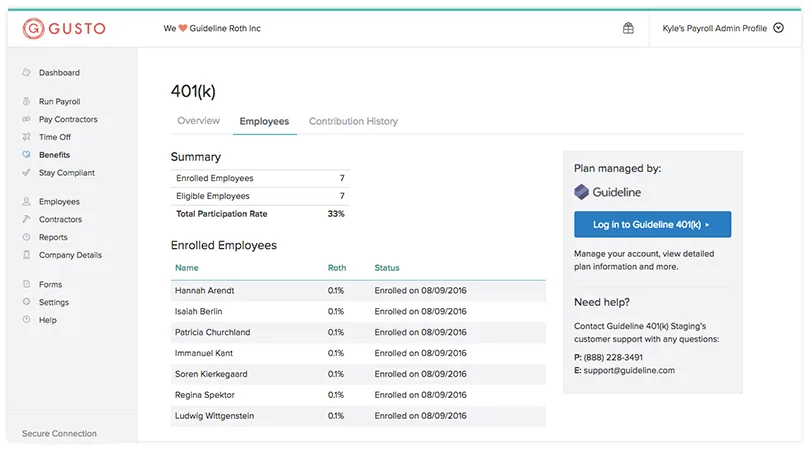
Task: Open Forms page
Action: [x=51, y=285]
